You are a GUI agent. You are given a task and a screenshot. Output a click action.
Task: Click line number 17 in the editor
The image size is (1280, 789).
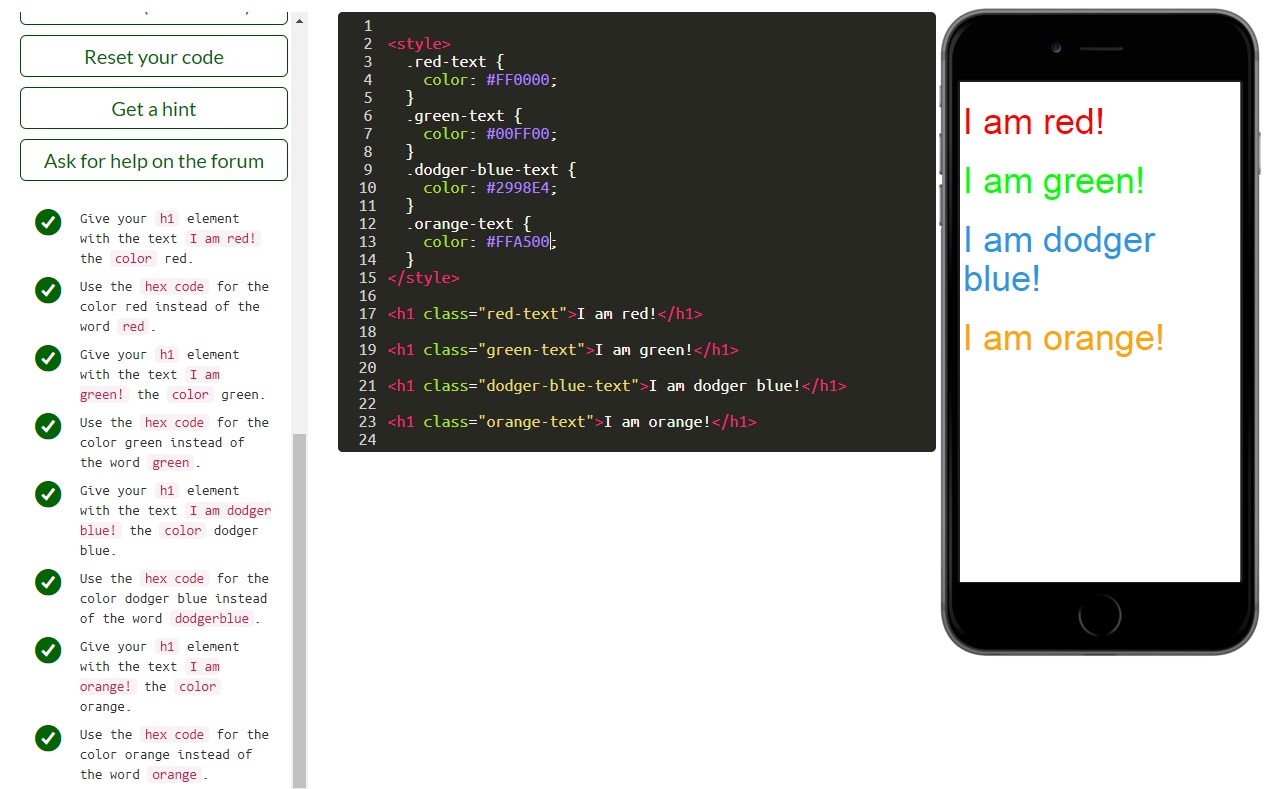click(x=367, y=313)
